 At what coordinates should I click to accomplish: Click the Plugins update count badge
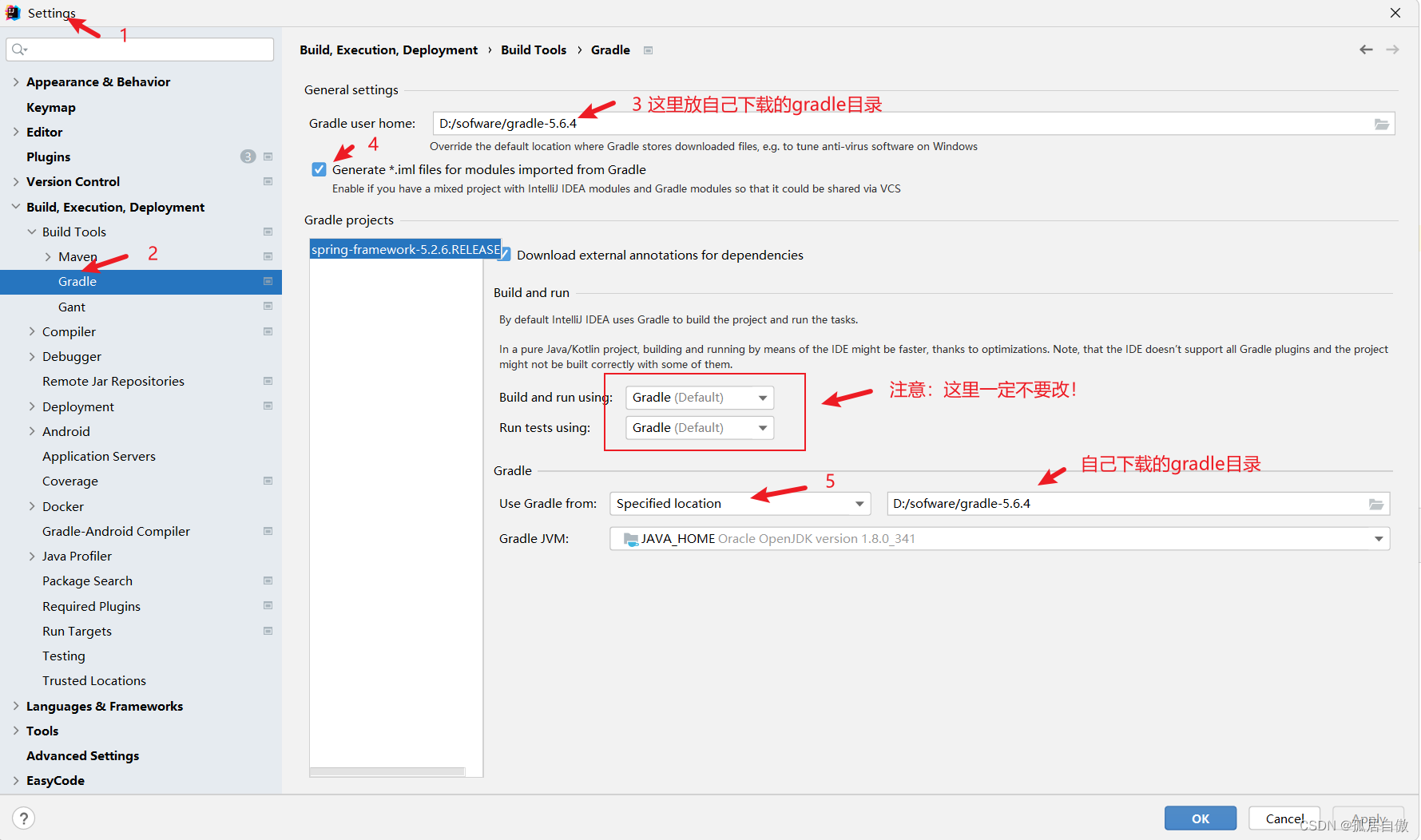point(248,157)
